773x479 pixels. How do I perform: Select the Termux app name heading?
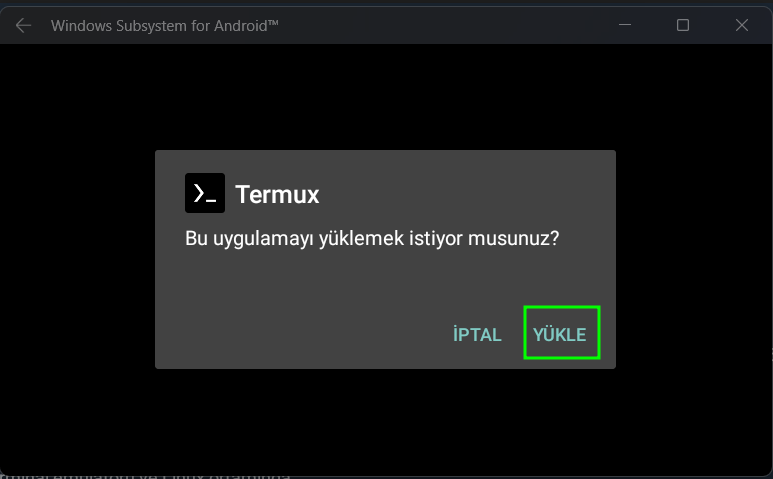[277, 194]
